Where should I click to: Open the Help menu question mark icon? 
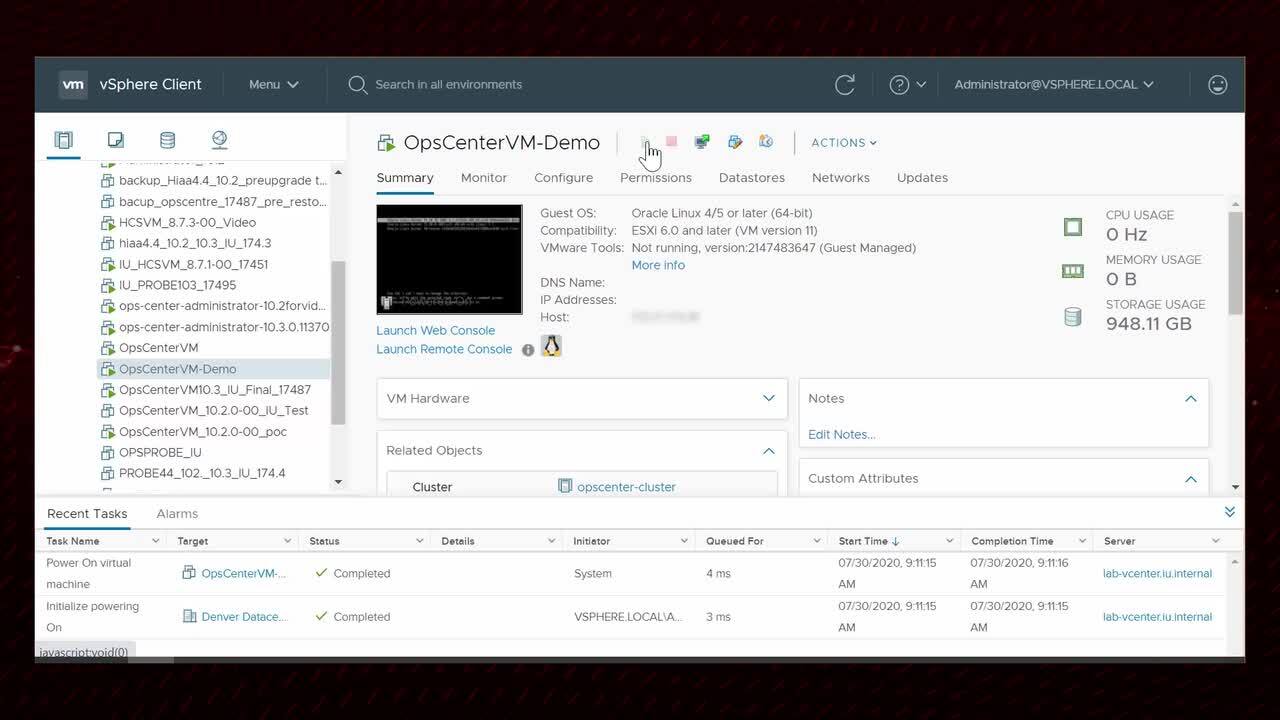(x=899, y=85)
